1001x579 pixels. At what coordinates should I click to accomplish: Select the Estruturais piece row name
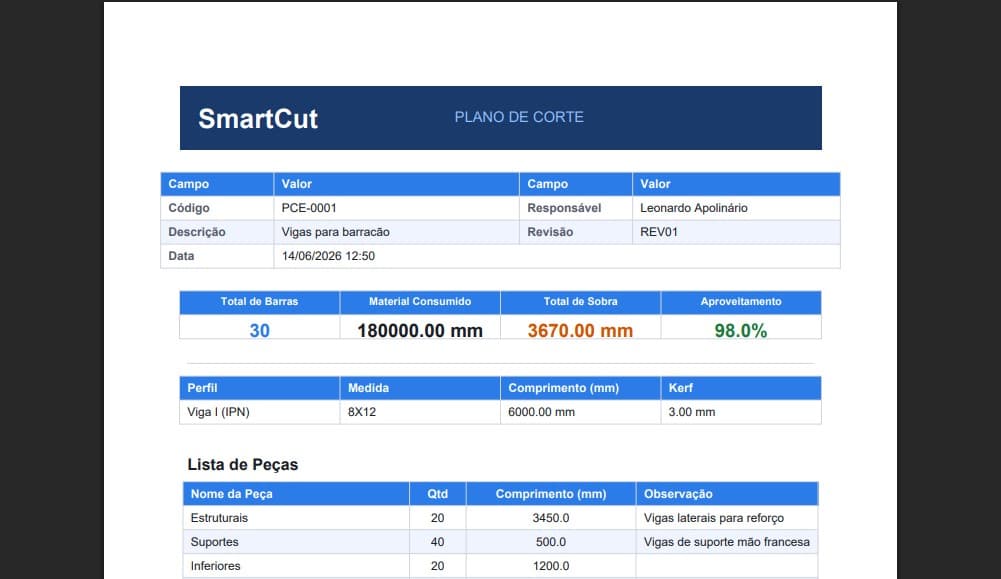coord(219,518)
